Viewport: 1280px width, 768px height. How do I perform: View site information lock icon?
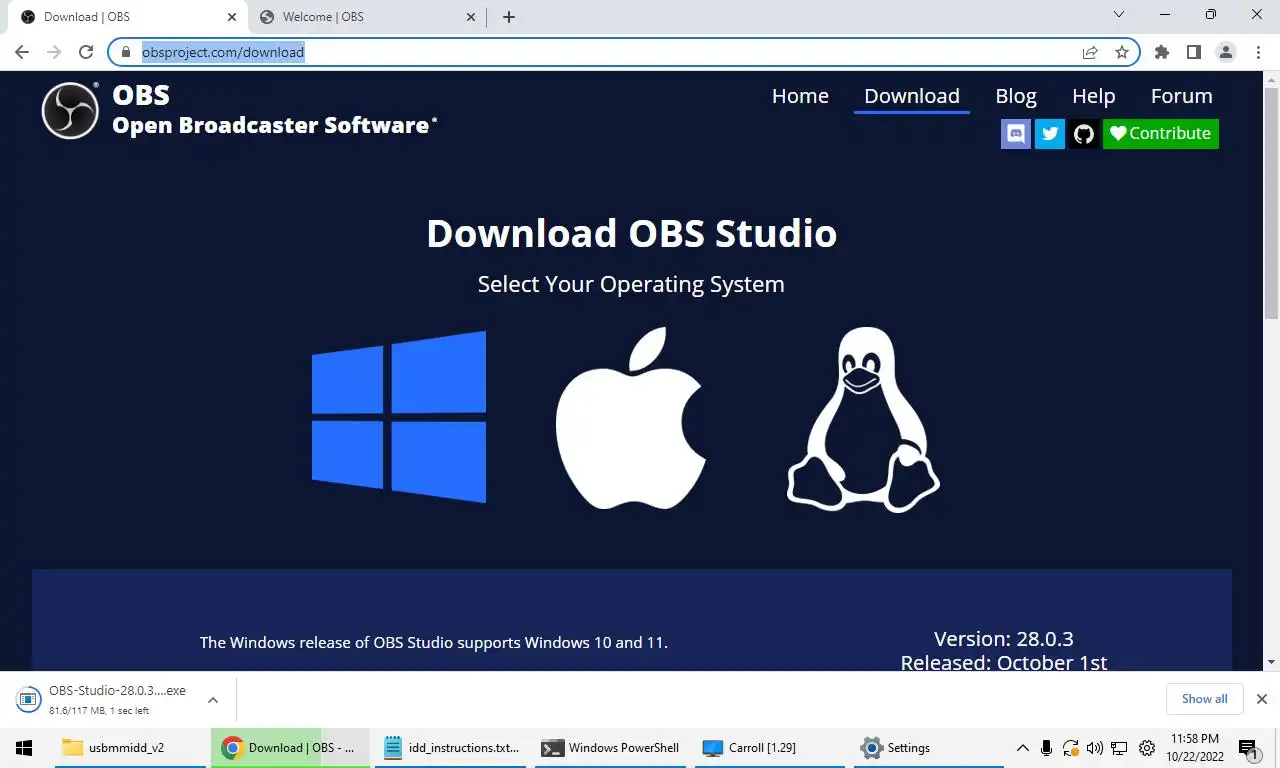125,52
